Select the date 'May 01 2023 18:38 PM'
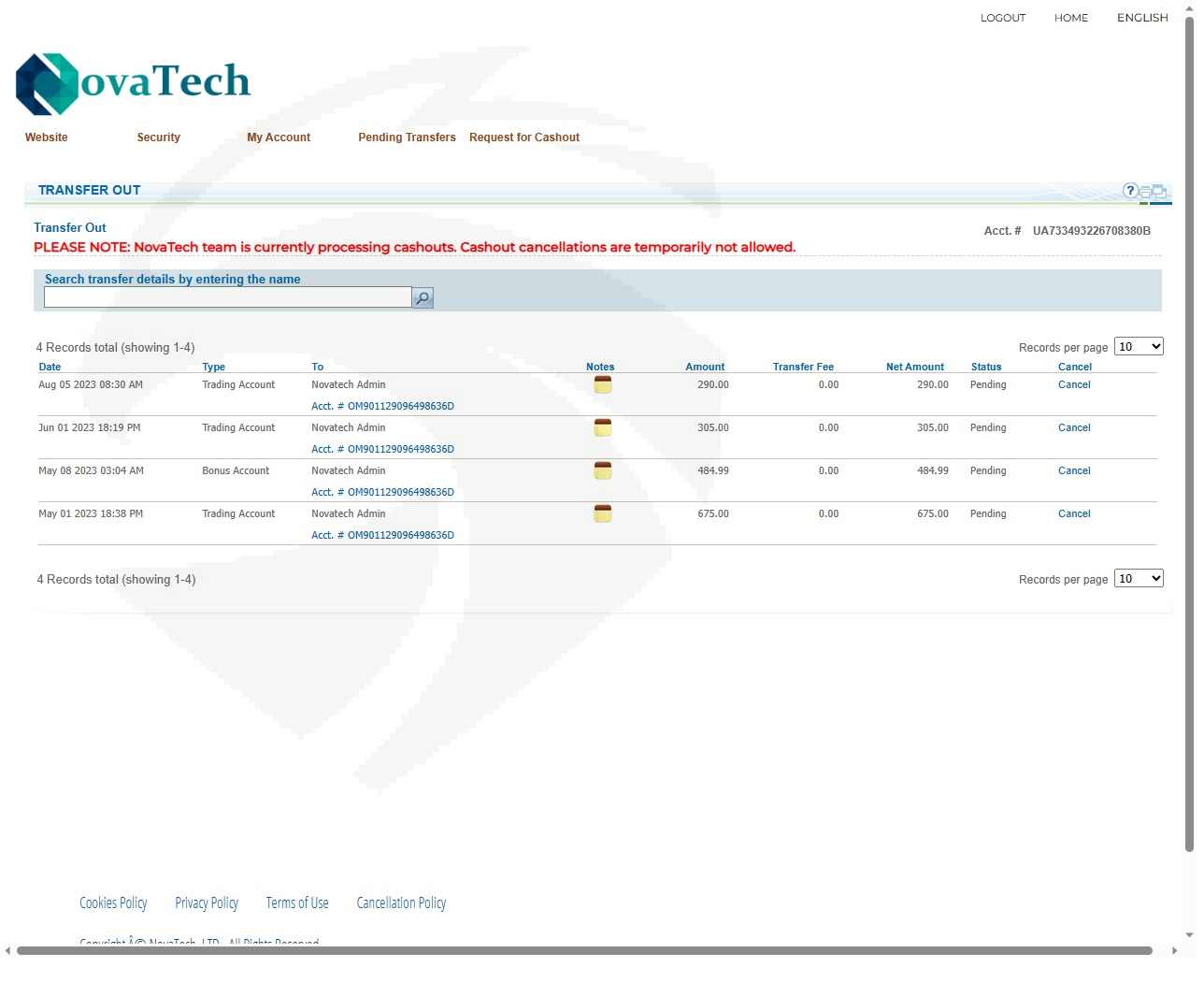This screenshot has height=982, width=1204. coord(91,513)
